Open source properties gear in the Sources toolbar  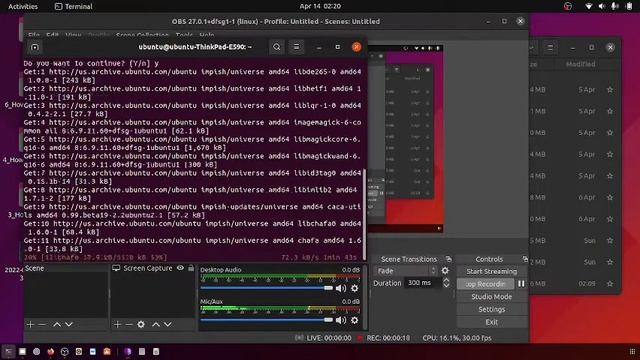tap(141, 324)
